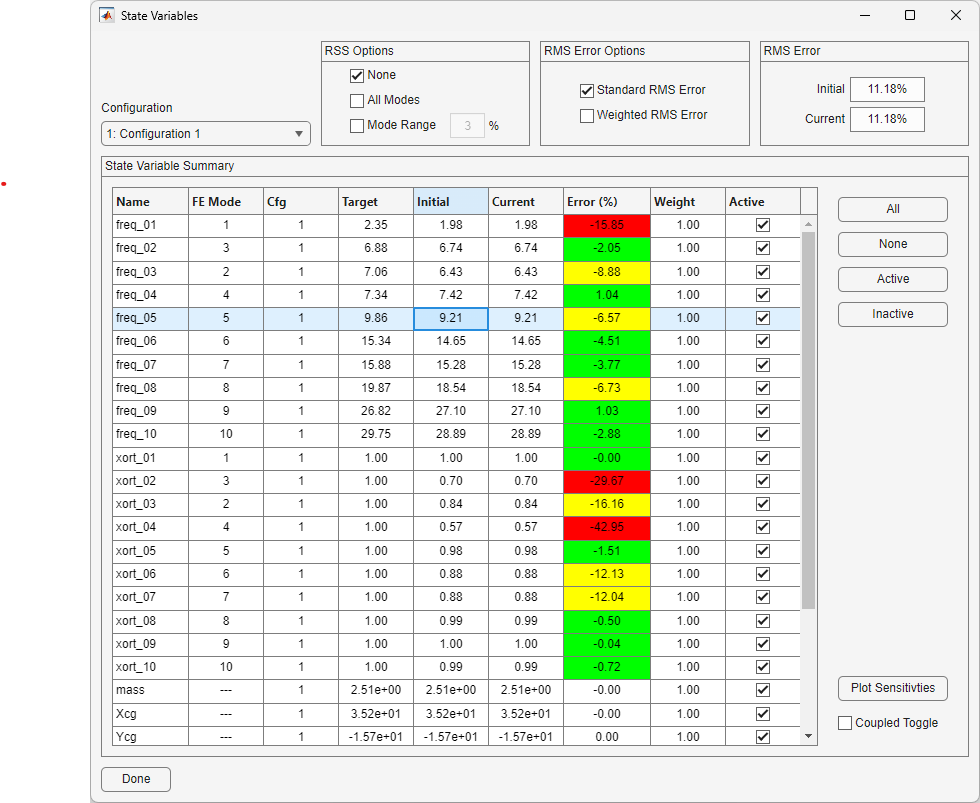This screenshot has width=980, height=803.
Task: Click the Plot Sensitivties button
Action: [892, 688]
